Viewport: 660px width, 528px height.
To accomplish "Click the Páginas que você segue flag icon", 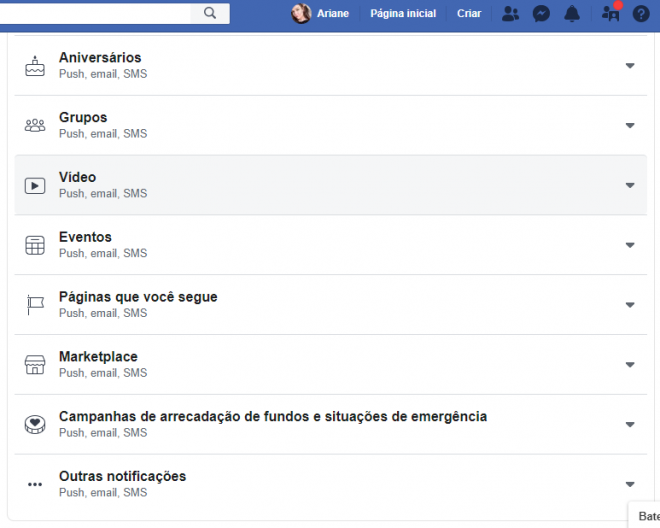I will tap(35, 305).
